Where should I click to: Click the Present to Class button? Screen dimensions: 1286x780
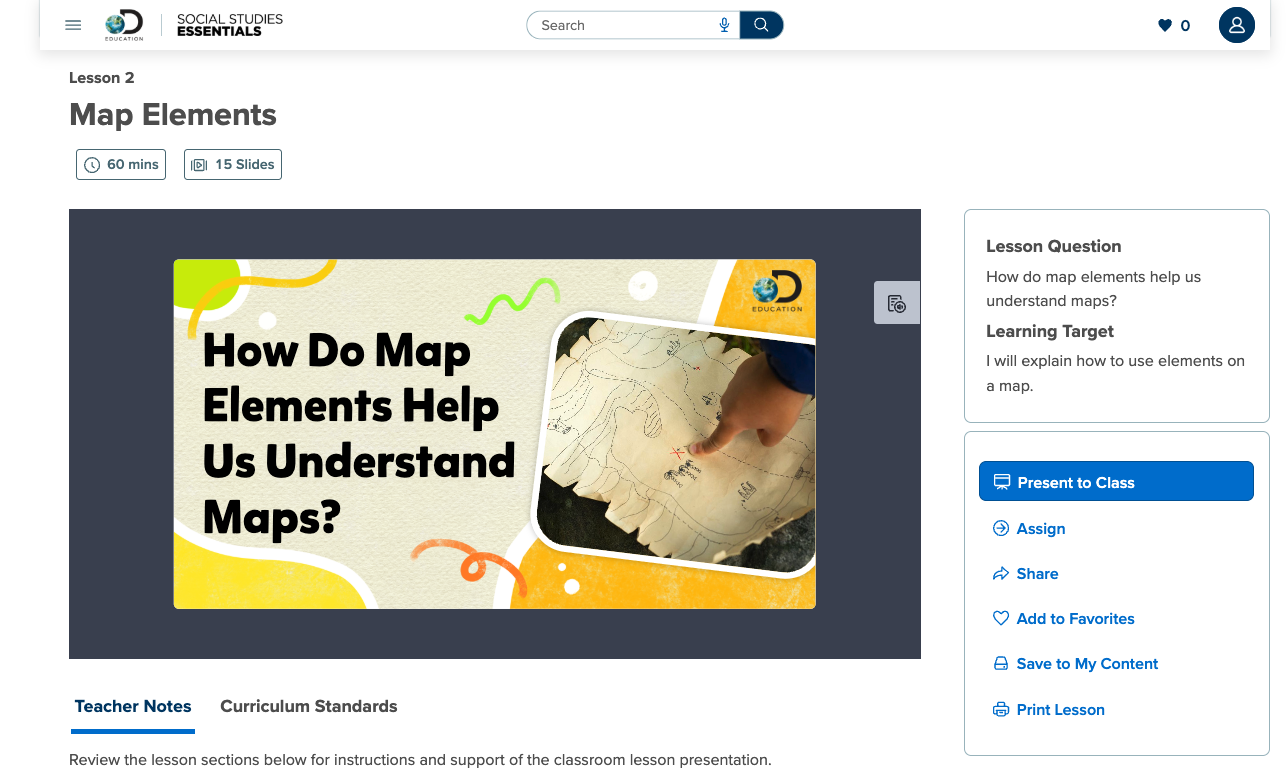pyautogui.click(x=1116, y=482)
